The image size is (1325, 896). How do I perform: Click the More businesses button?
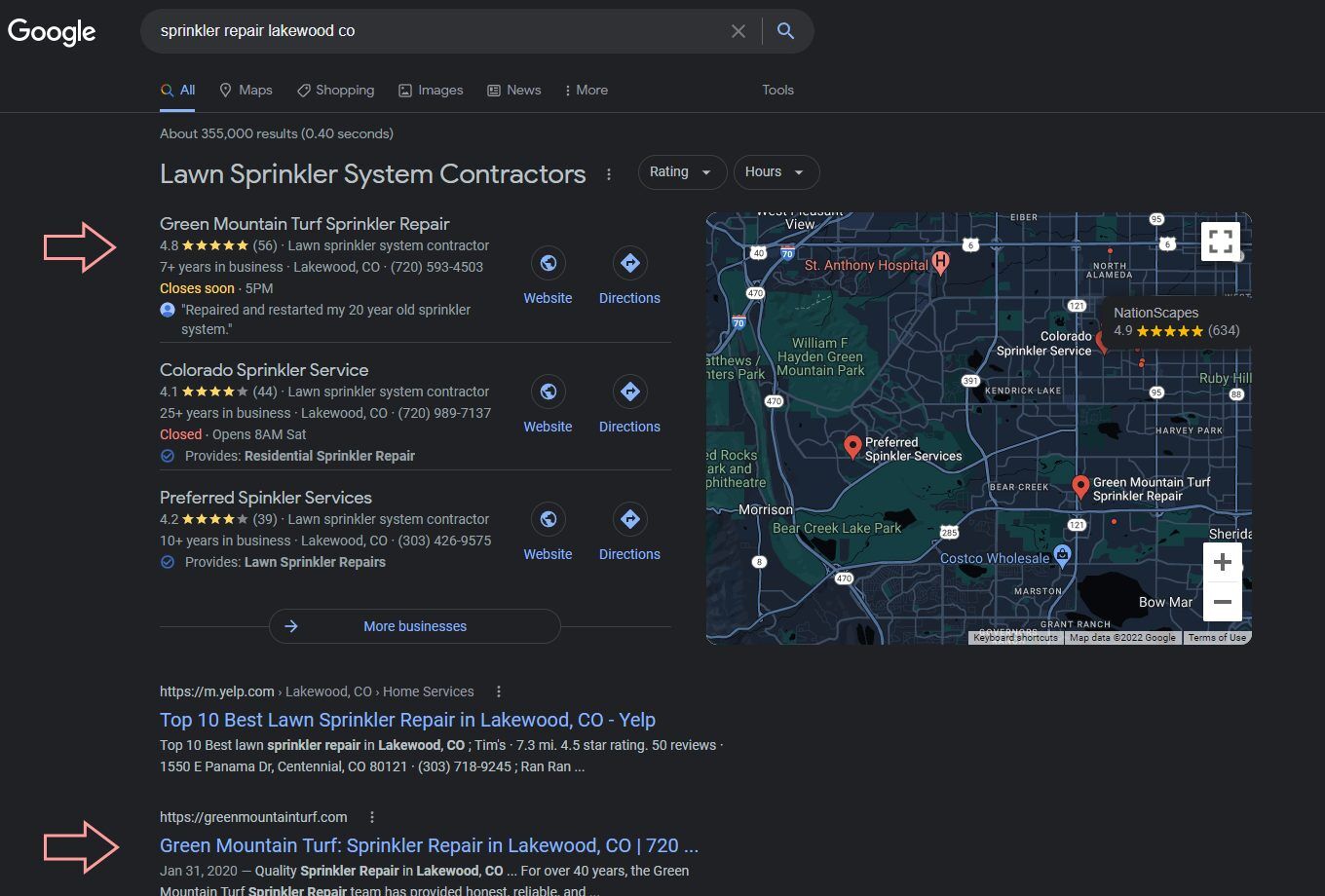click(414, 626)
